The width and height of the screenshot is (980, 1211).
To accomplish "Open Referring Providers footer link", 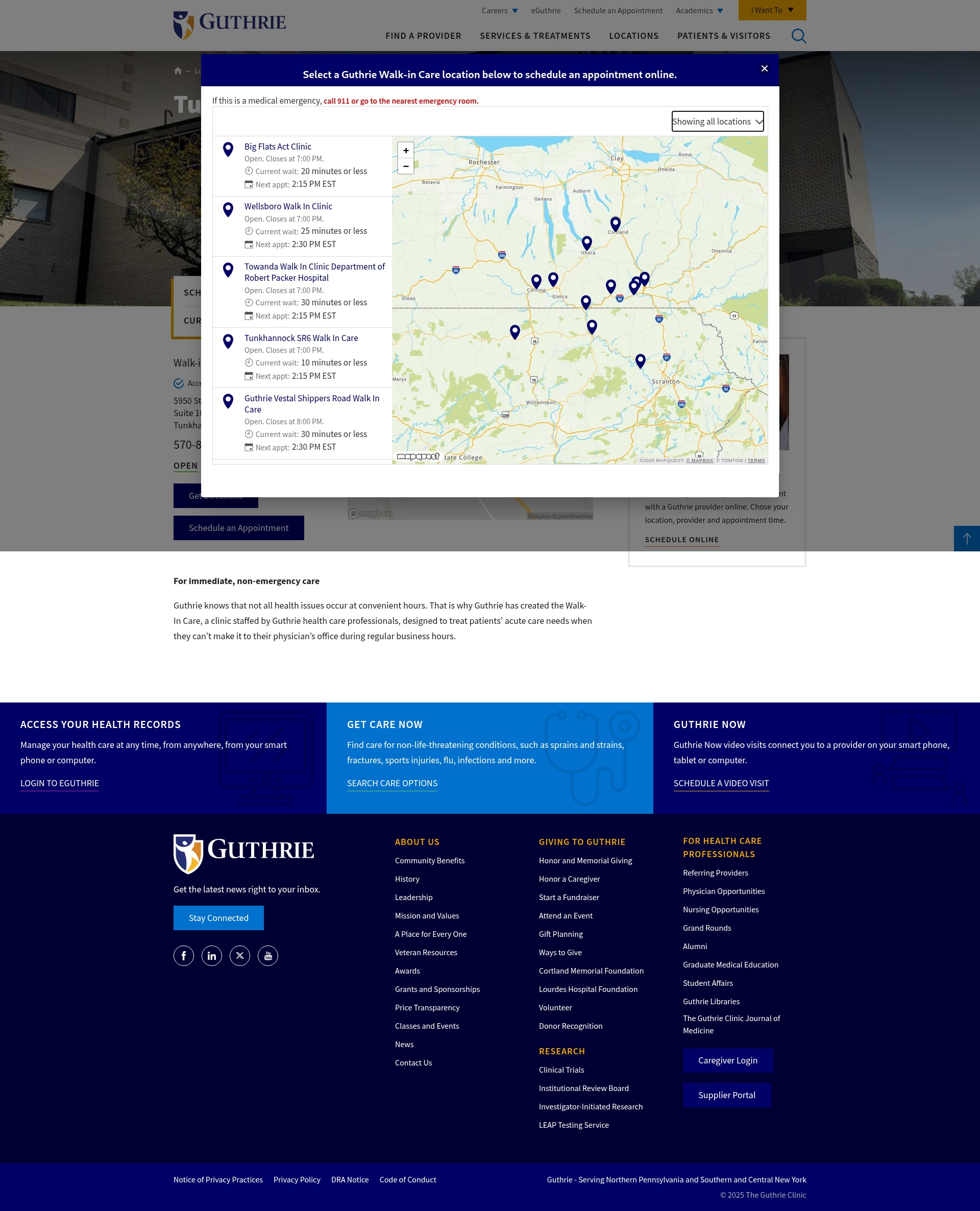I will [x=715, y=873].
